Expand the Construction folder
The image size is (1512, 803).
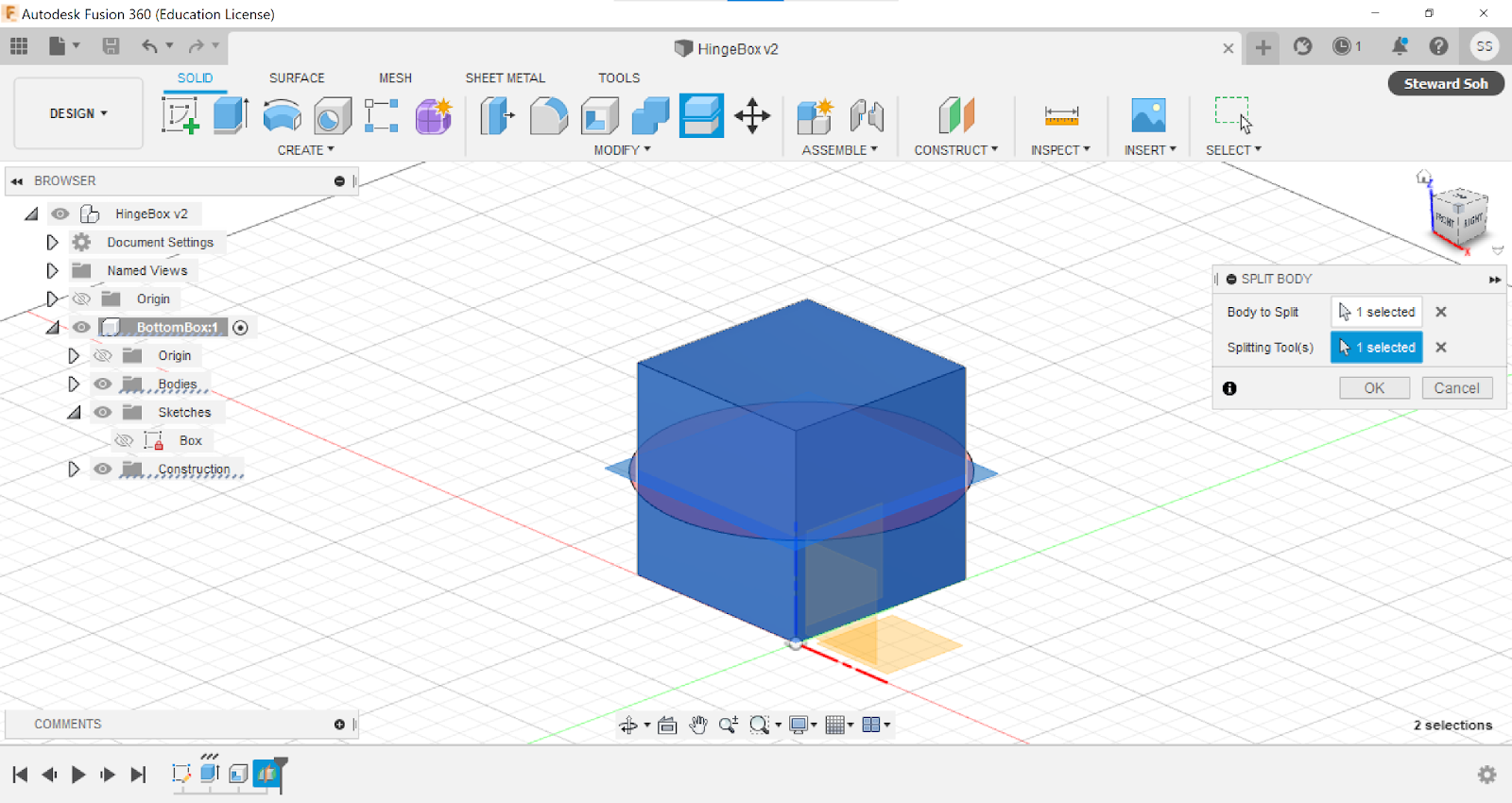73,469
